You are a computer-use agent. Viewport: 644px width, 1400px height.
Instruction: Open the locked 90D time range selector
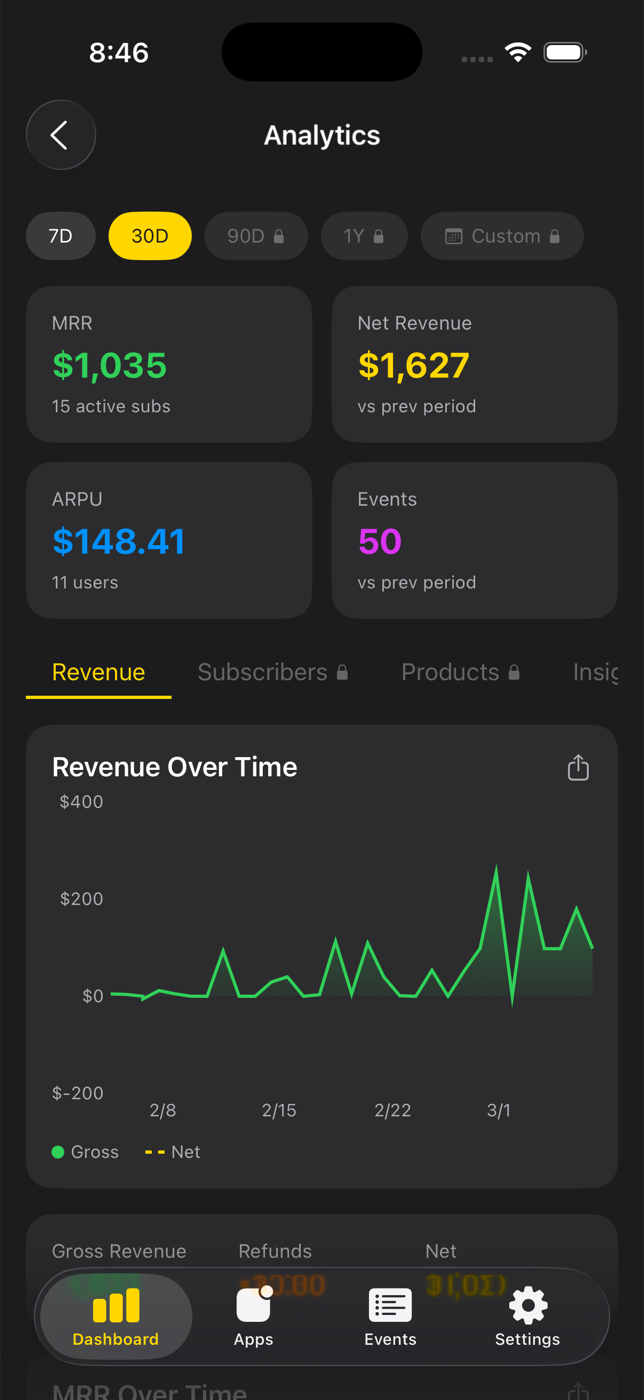pyautogui.click(x=256, y=236)
